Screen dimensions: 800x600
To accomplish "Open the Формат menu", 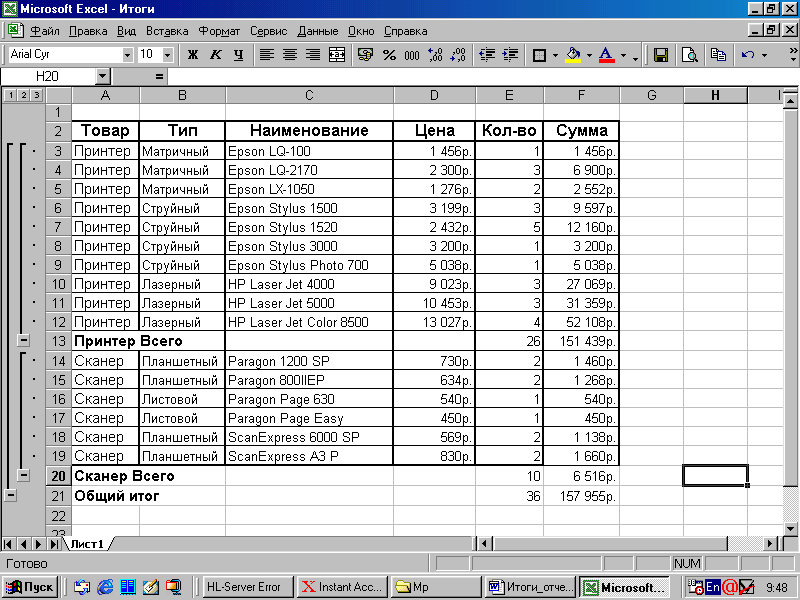I will tap(219, 31).
